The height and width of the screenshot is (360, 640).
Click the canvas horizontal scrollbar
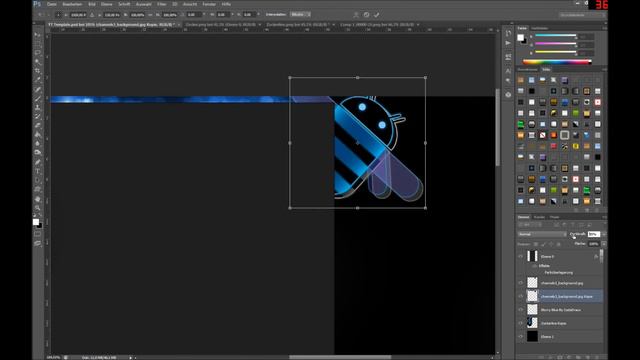340,358
